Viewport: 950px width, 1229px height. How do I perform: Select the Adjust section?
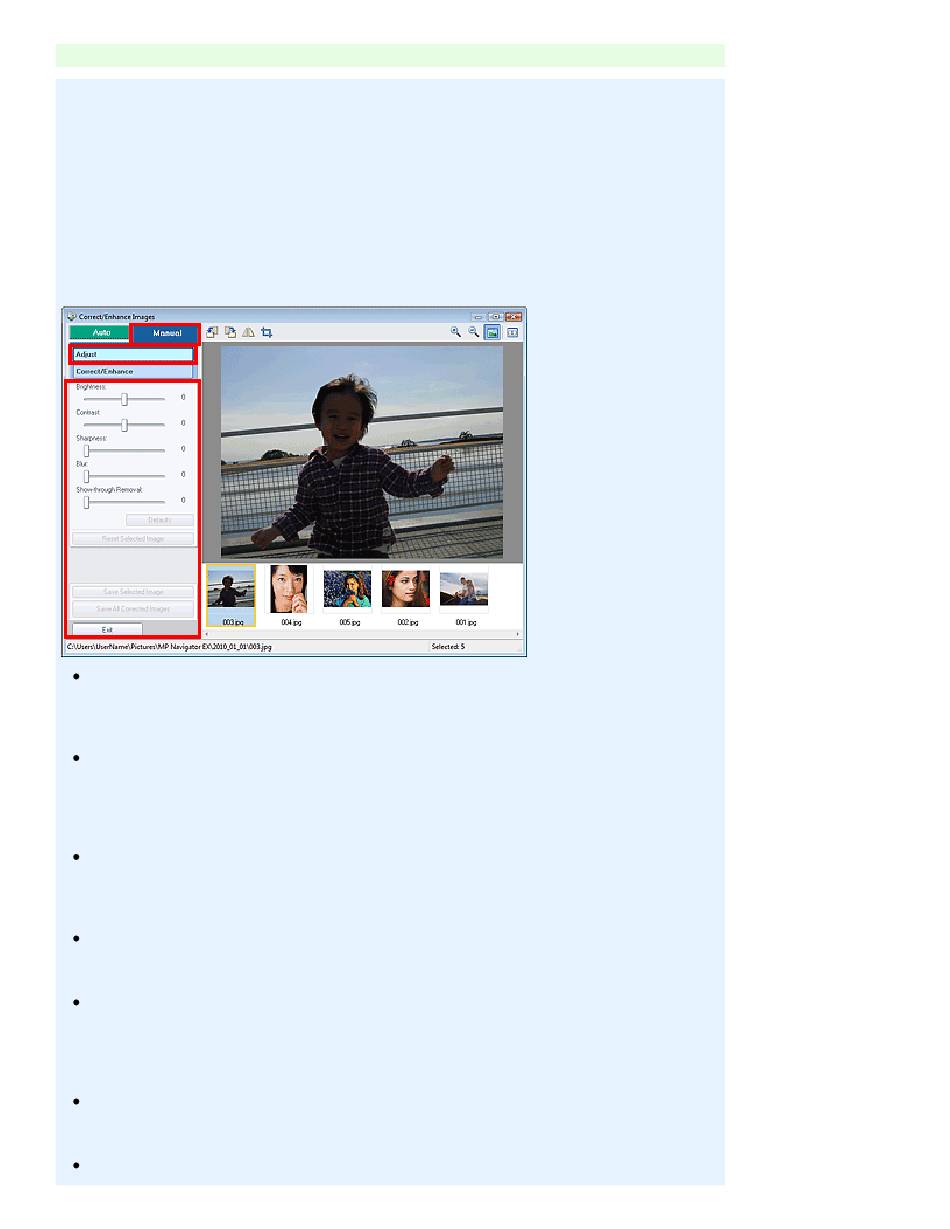(x=132, y=354)
